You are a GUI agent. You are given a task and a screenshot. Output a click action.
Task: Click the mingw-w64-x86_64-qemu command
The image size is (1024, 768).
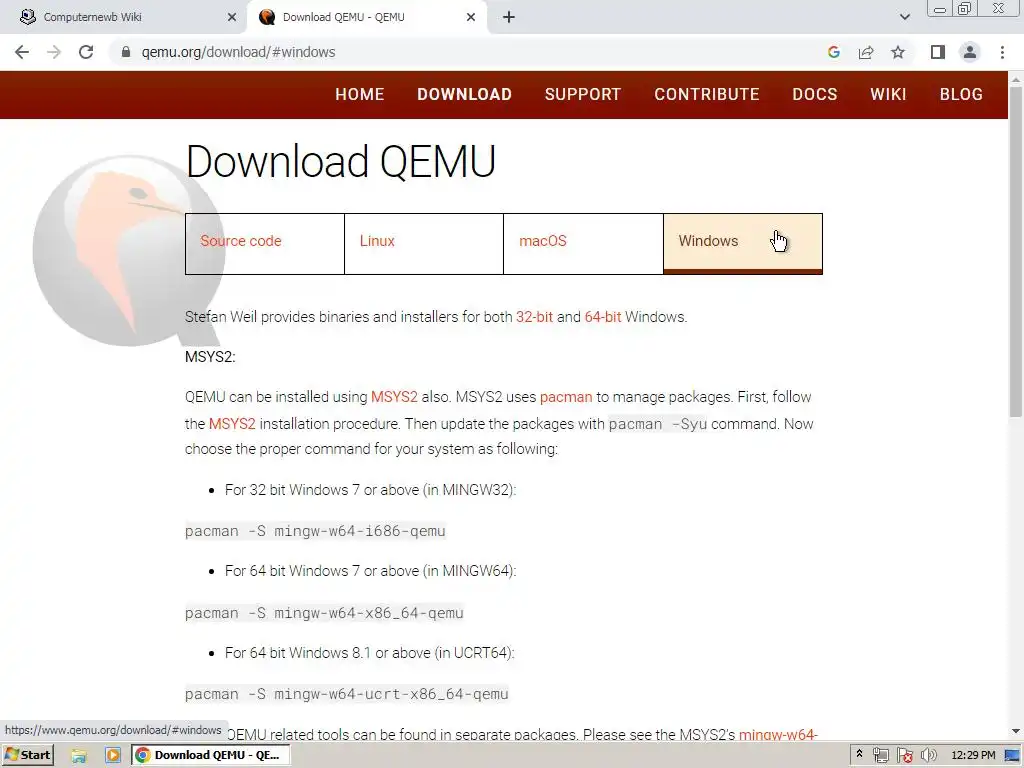tap(324, 613)
